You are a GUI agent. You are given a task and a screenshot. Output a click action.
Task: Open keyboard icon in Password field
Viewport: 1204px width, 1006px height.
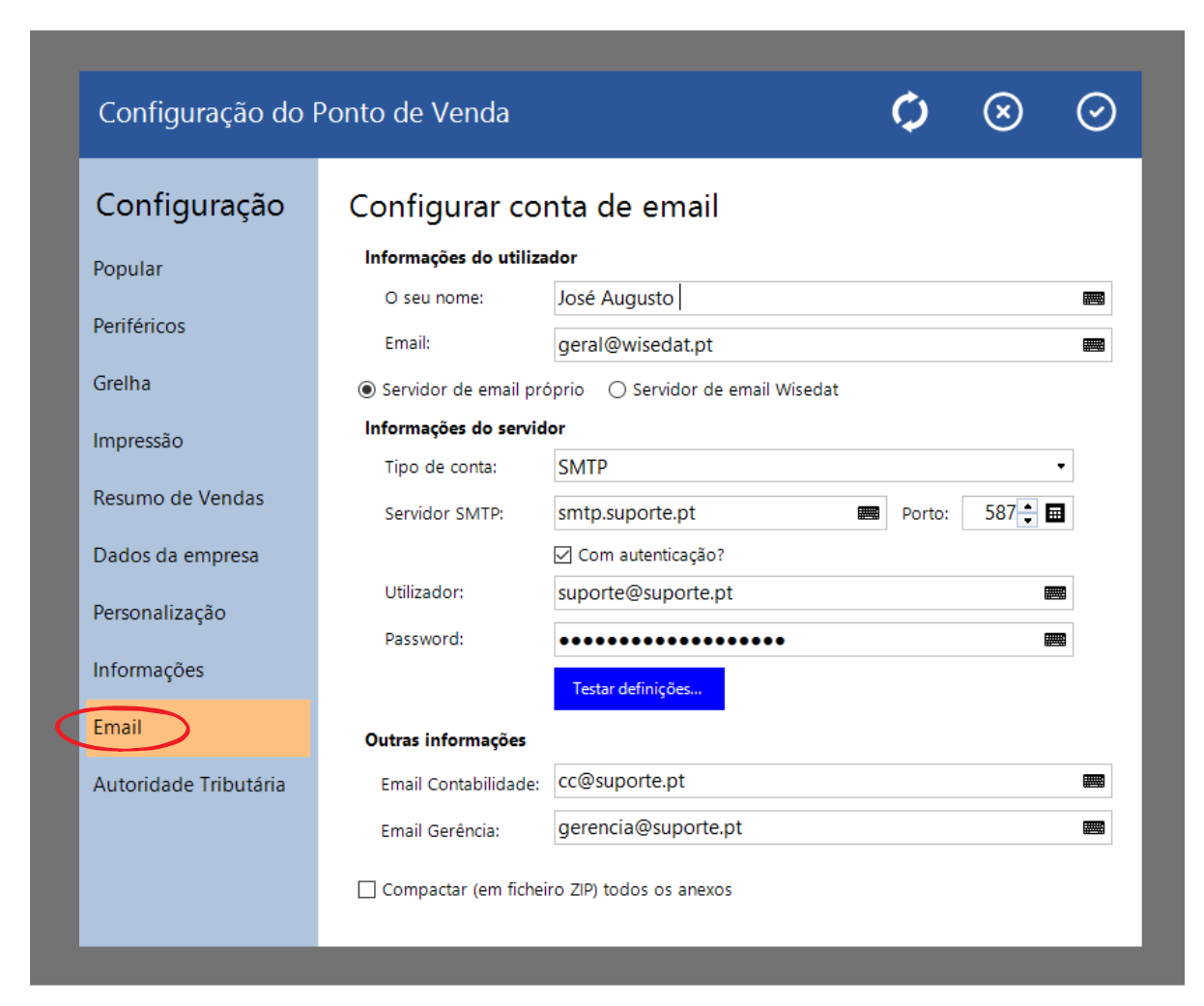pyautogui.click(x=1054, y=640)
